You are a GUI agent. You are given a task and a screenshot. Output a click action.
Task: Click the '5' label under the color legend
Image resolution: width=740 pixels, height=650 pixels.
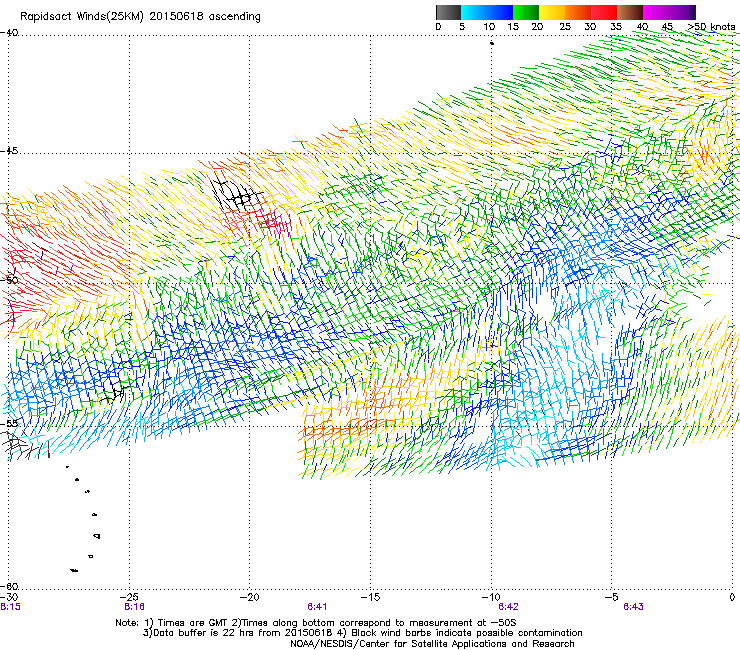coord(462,27)
